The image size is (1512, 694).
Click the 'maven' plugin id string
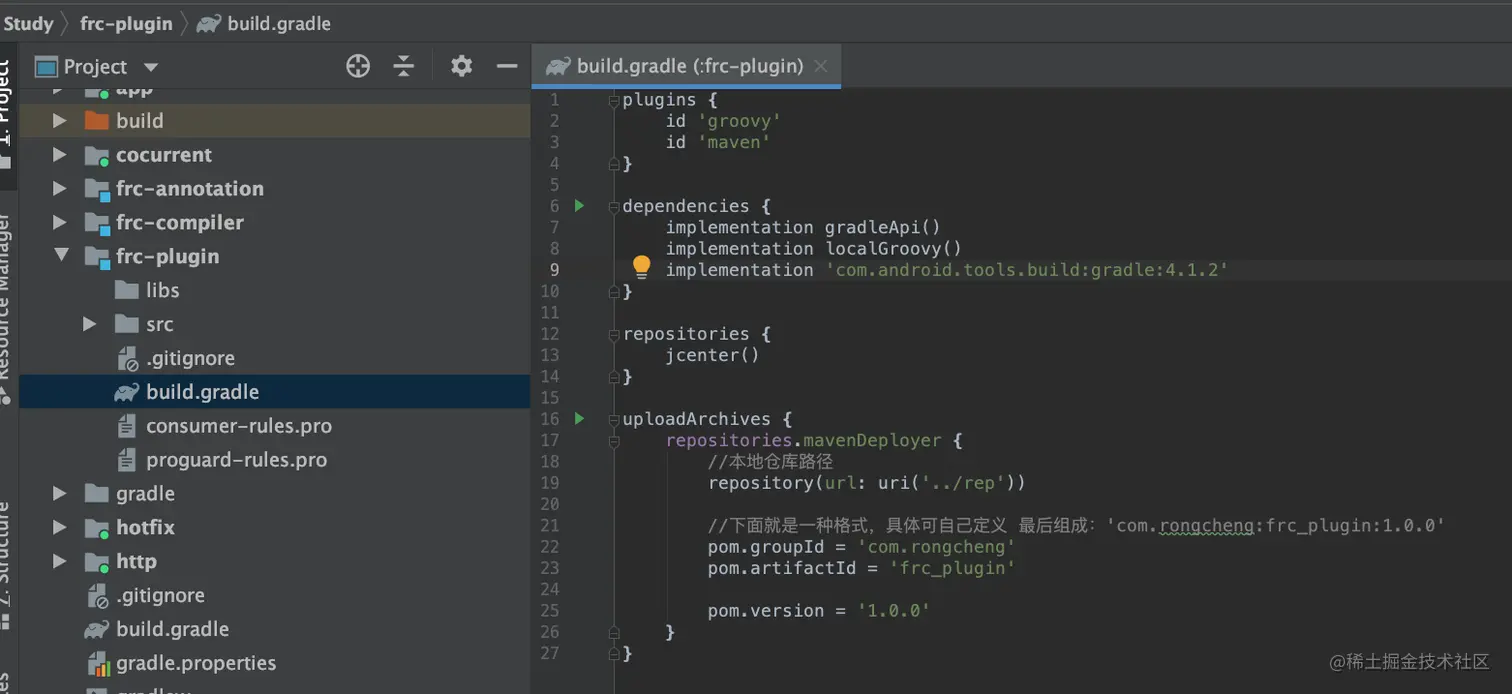(x=734, y=142)
